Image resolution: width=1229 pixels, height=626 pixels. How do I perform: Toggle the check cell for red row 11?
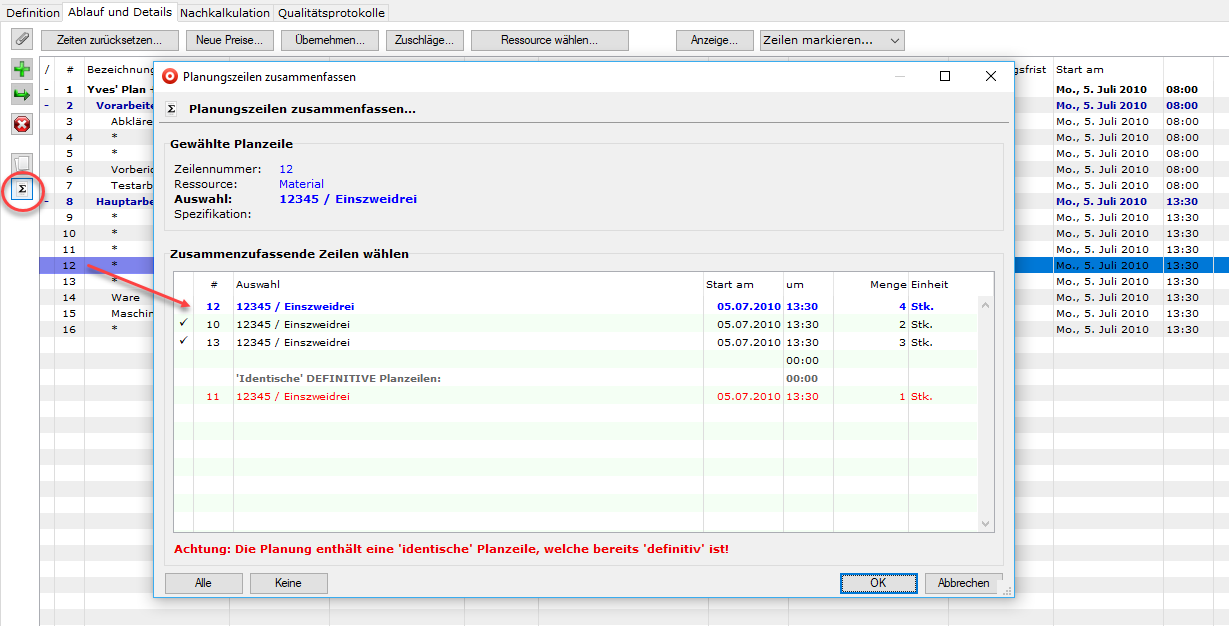tap(183, 396)
